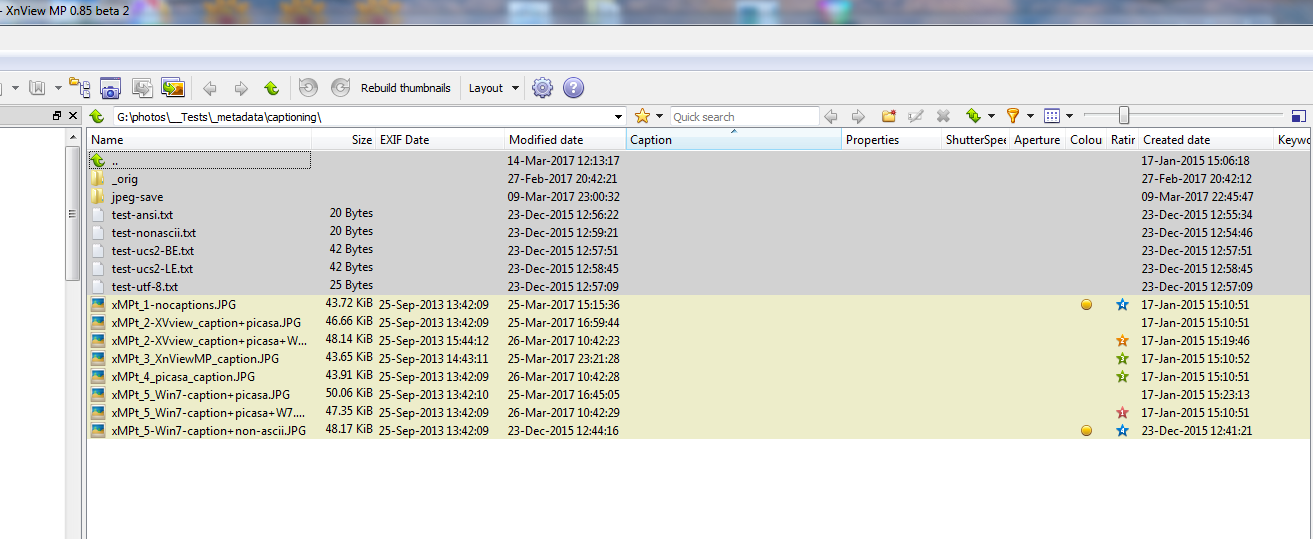Go forward with main toolbar right arrow

click(x=240, y=88)
